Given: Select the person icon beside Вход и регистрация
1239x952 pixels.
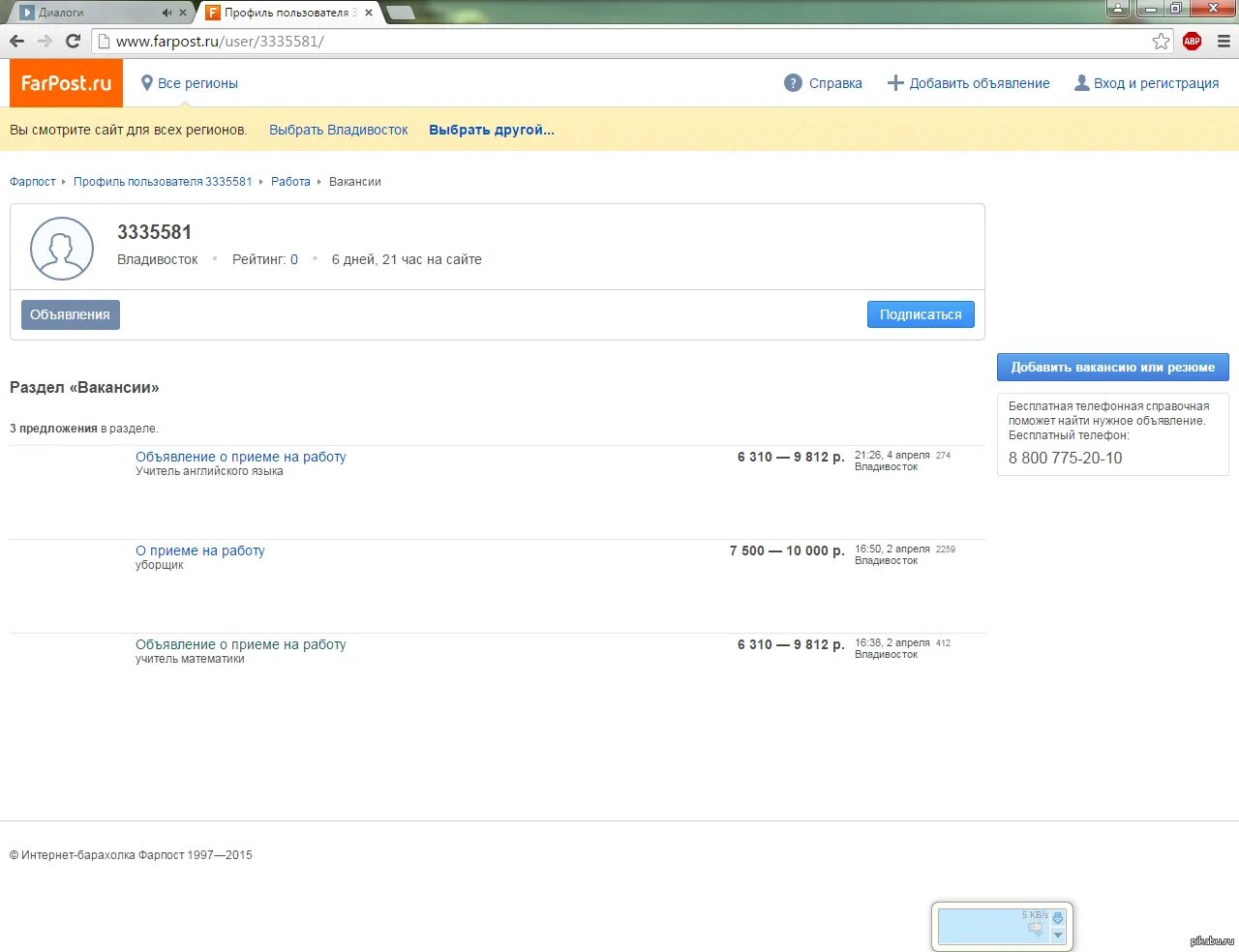Looking at the screenshot, I should click(x=1082, y=83).
